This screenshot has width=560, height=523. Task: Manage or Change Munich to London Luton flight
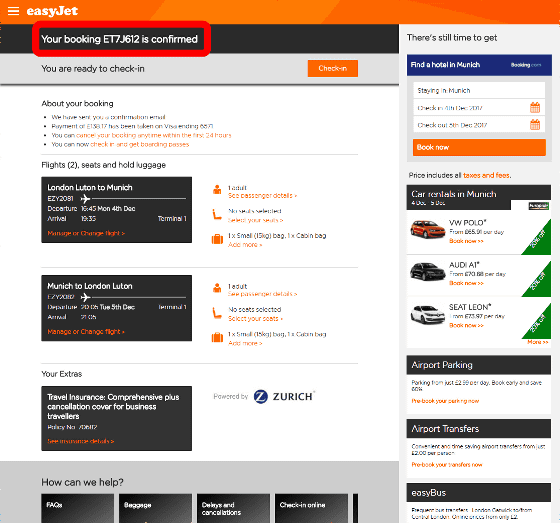point(86,332)
